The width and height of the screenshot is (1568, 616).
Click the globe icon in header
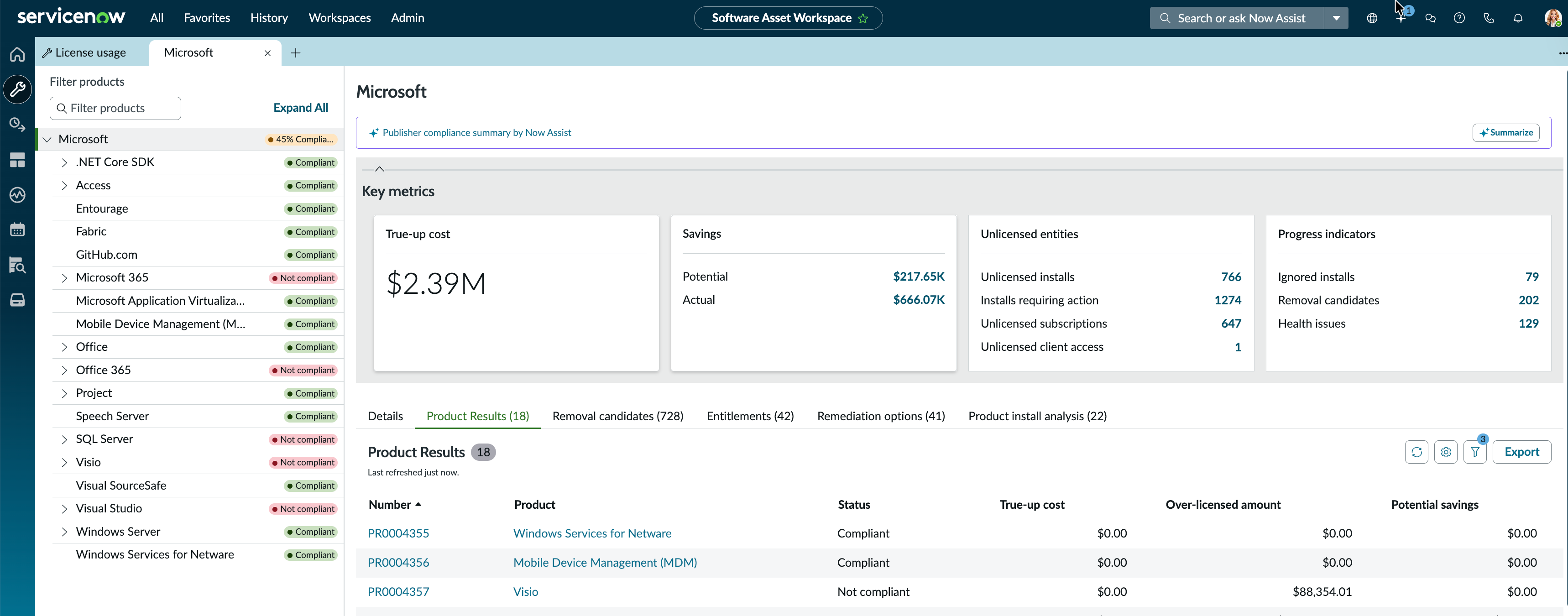click(x=1372, y=18)
